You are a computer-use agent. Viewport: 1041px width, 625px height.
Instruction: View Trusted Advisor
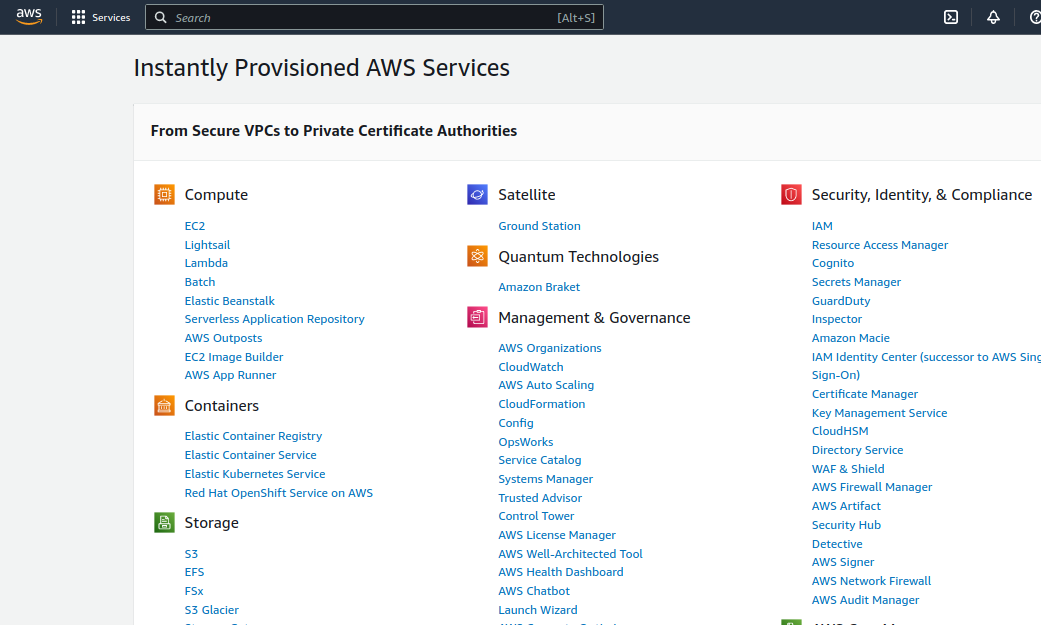click(x=540, y=498)
